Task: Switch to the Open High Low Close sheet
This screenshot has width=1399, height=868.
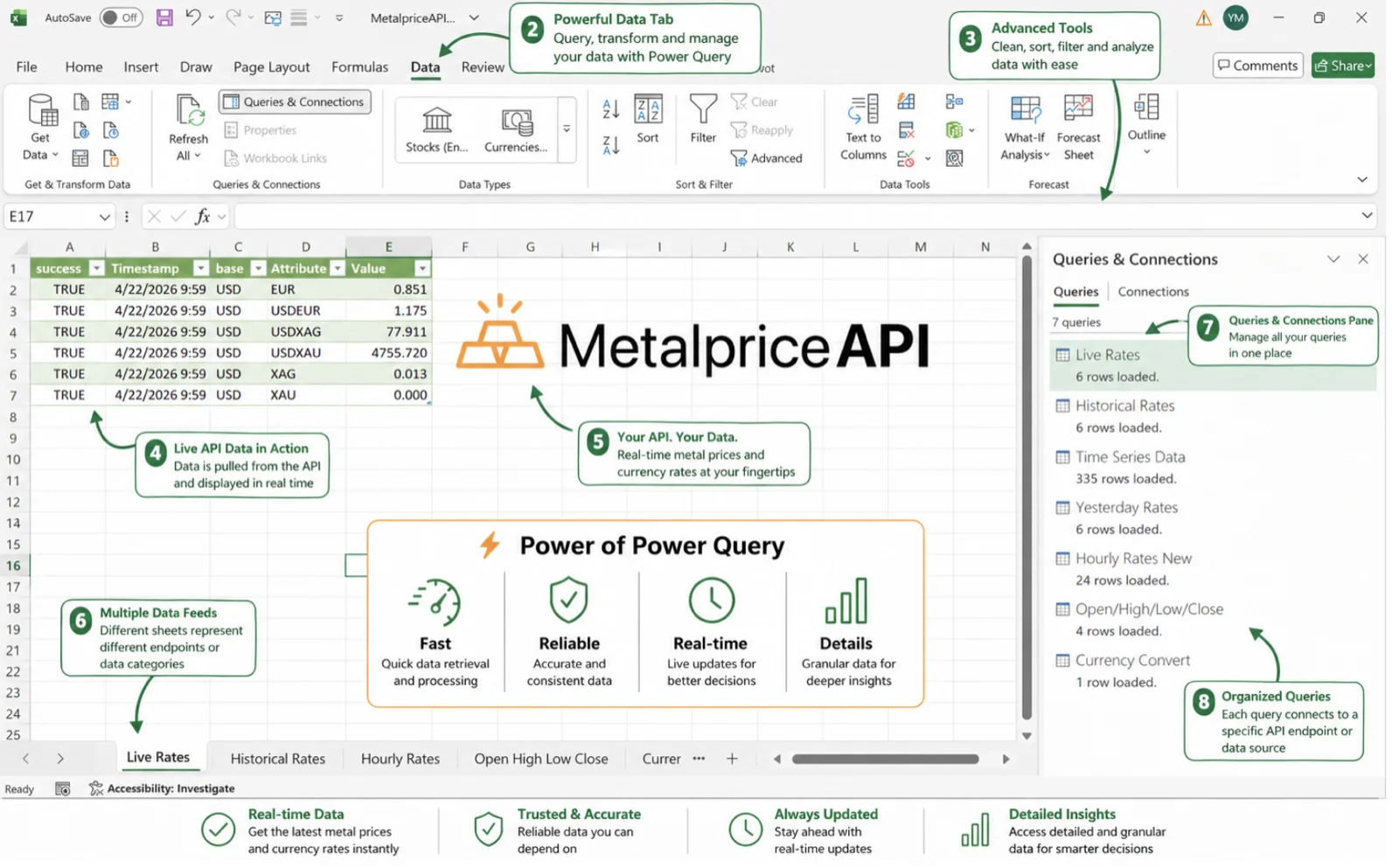Action: [x=540, y=759]
